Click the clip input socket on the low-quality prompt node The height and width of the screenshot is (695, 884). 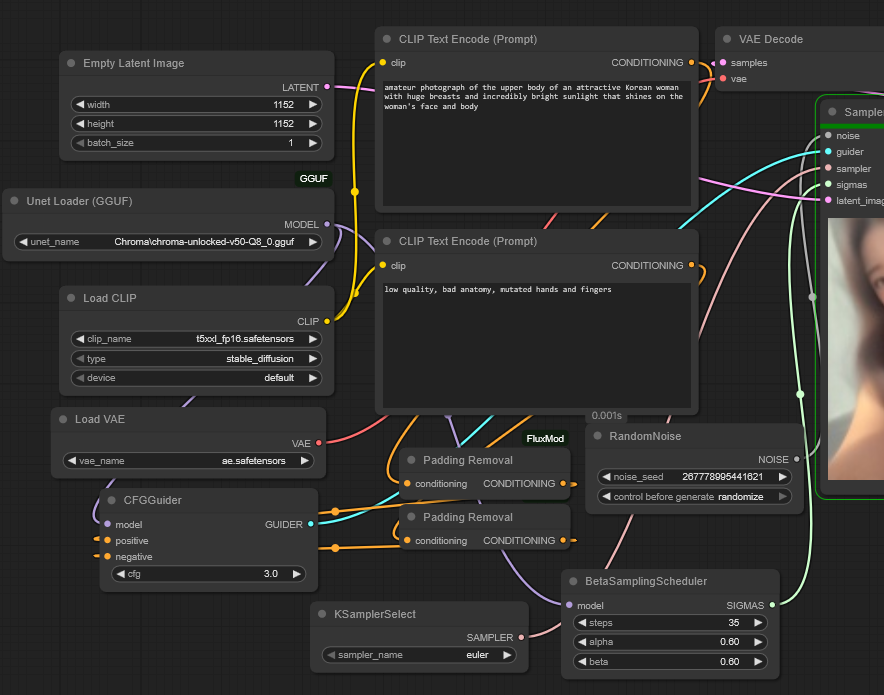click(x=383, y=265)
